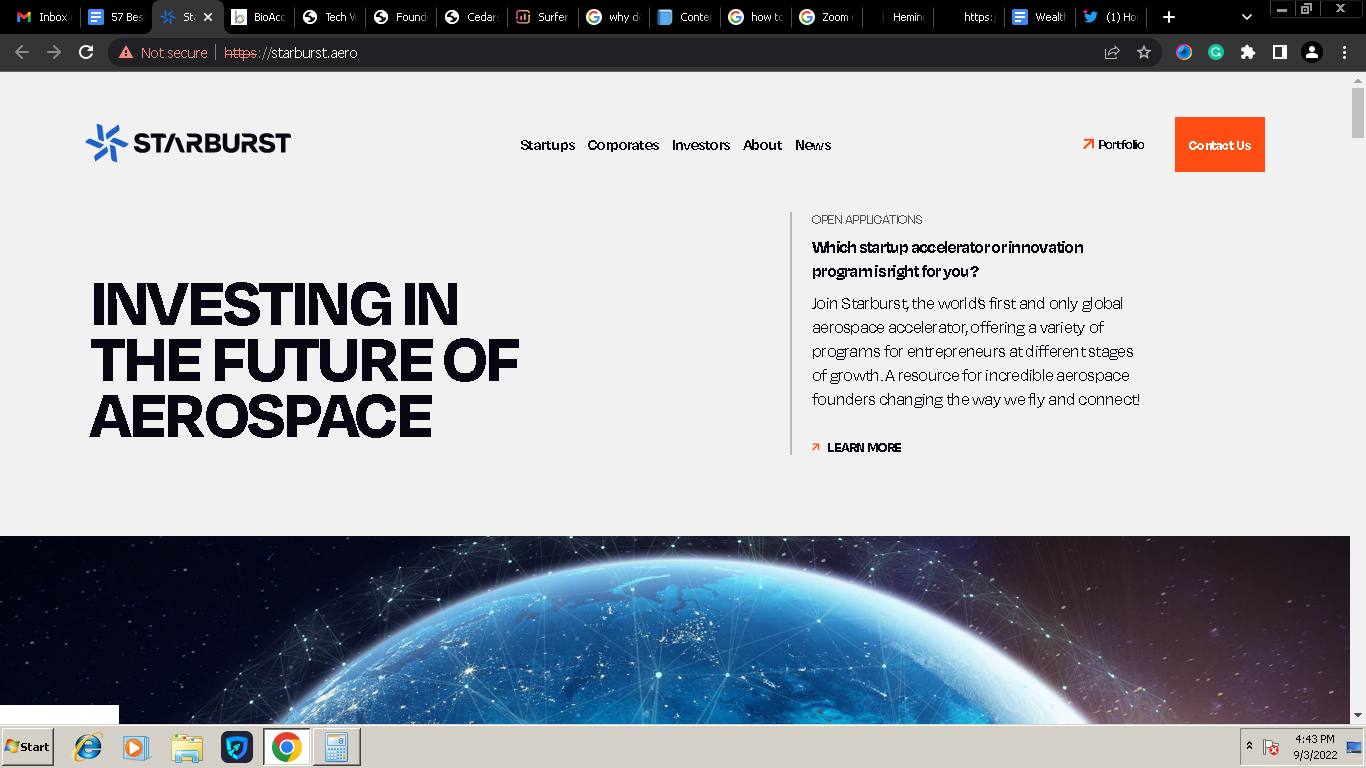1366x768 pixels.
Task: Close the active Starburst tab
Action: coord(208,17)
